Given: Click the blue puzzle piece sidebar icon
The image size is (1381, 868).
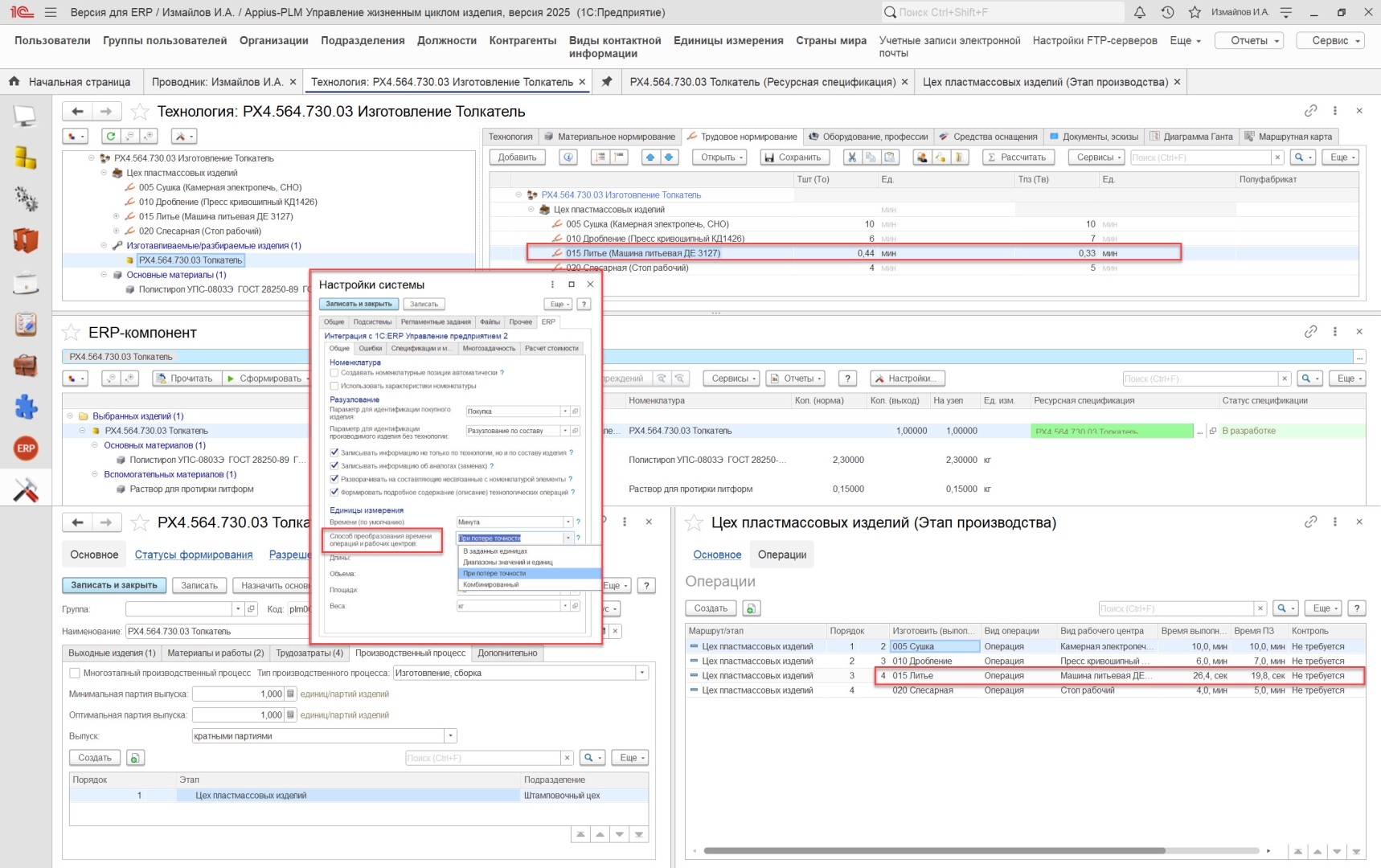Looking at the screenshot, I should point(26,407).
